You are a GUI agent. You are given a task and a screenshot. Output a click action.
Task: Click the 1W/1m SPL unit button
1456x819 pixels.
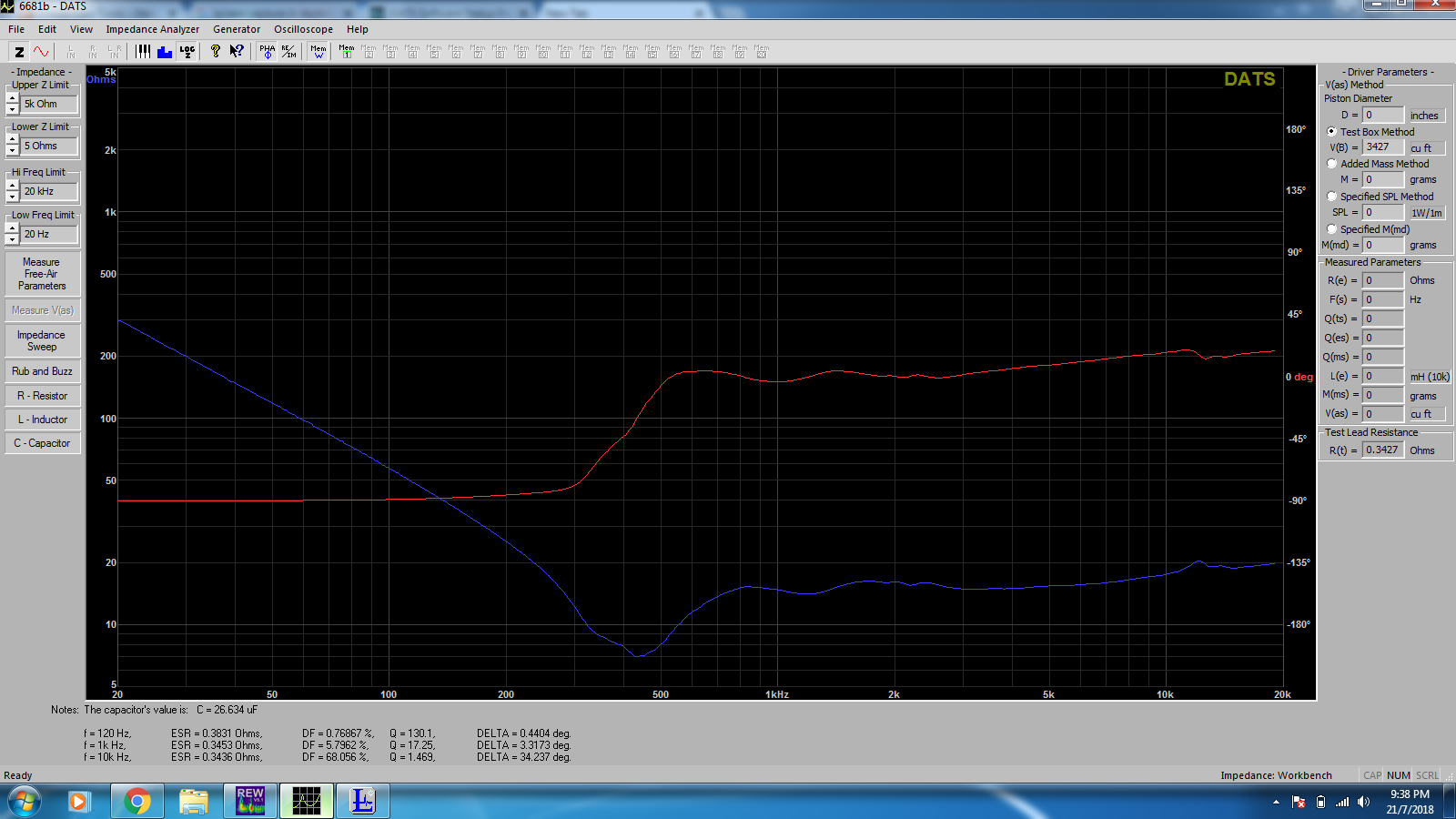1426,213
